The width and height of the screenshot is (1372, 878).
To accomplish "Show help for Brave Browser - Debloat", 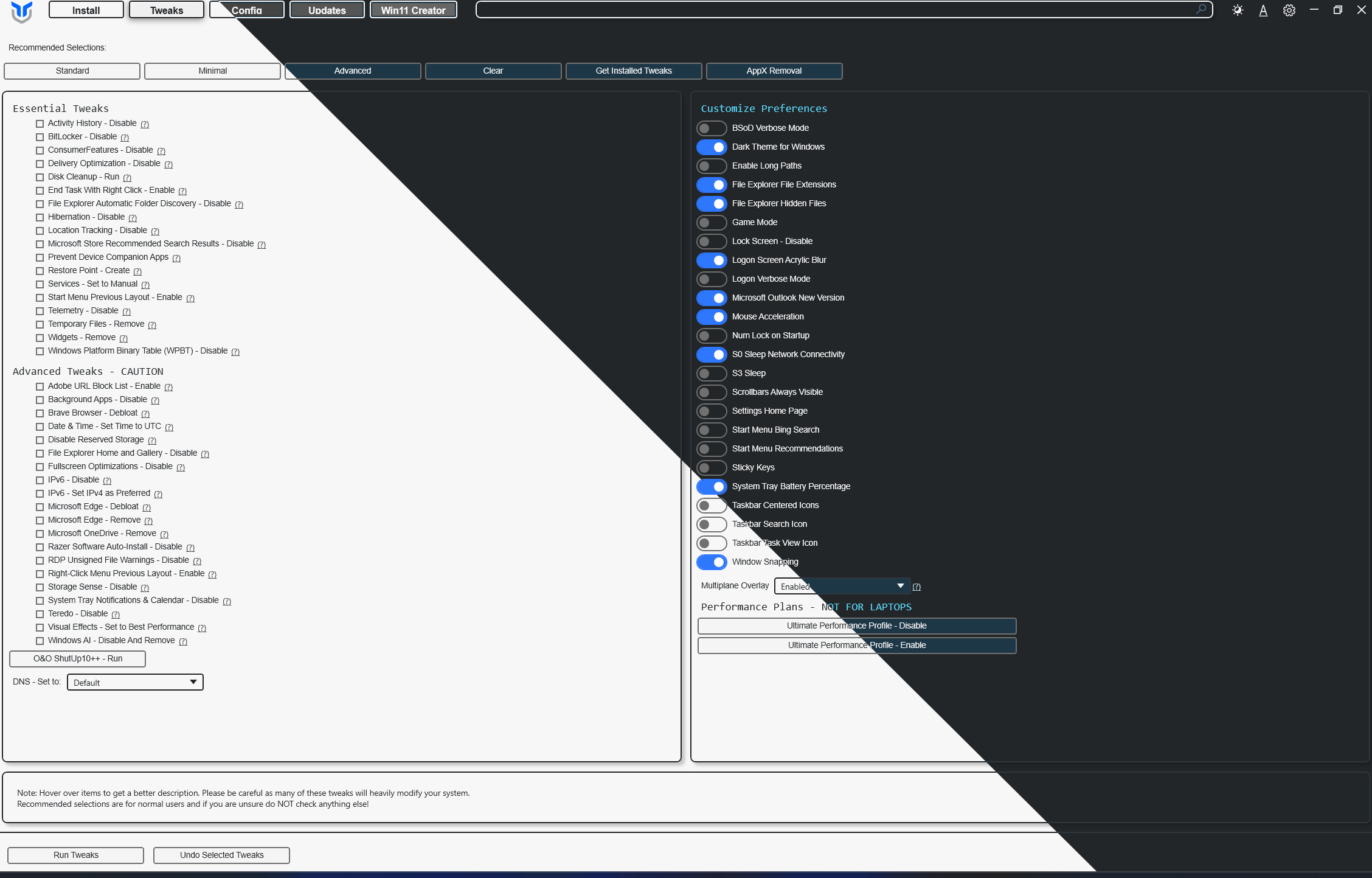I will (x=145, y=414).
